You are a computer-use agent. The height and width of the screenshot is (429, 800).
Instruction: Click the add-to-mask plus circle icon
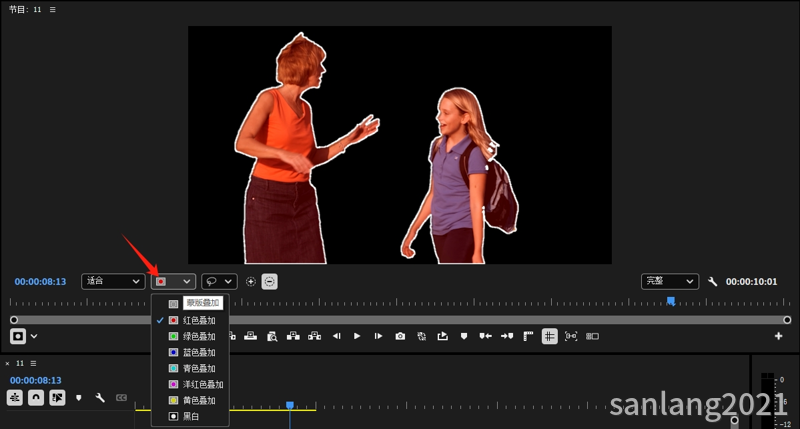(x=251, y=282)
